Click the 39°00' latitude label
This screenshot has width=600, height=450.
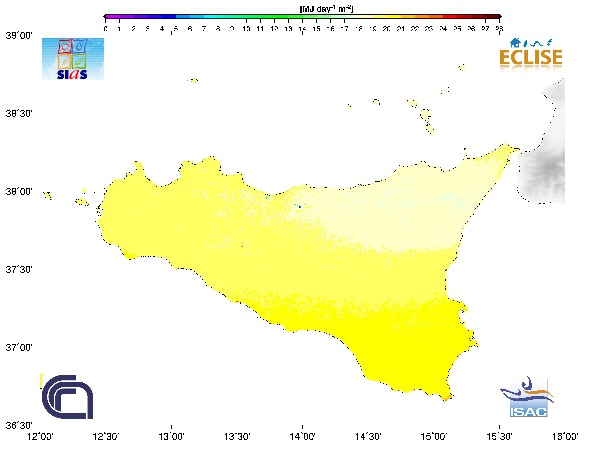(19, 36)
